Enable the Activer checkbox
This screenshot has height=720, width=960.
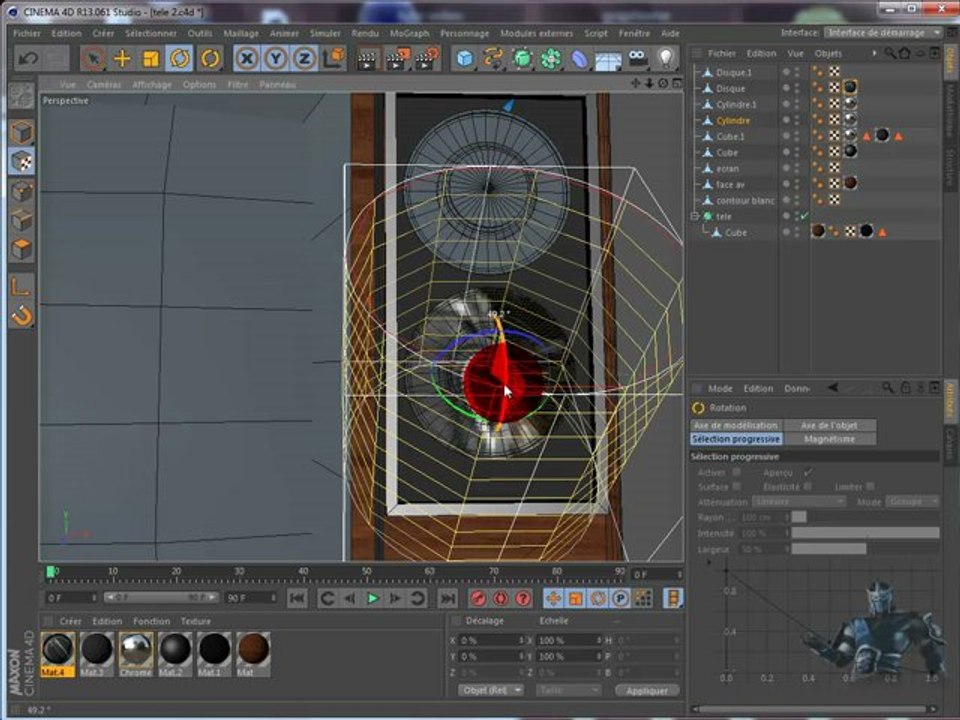(737, 472)
